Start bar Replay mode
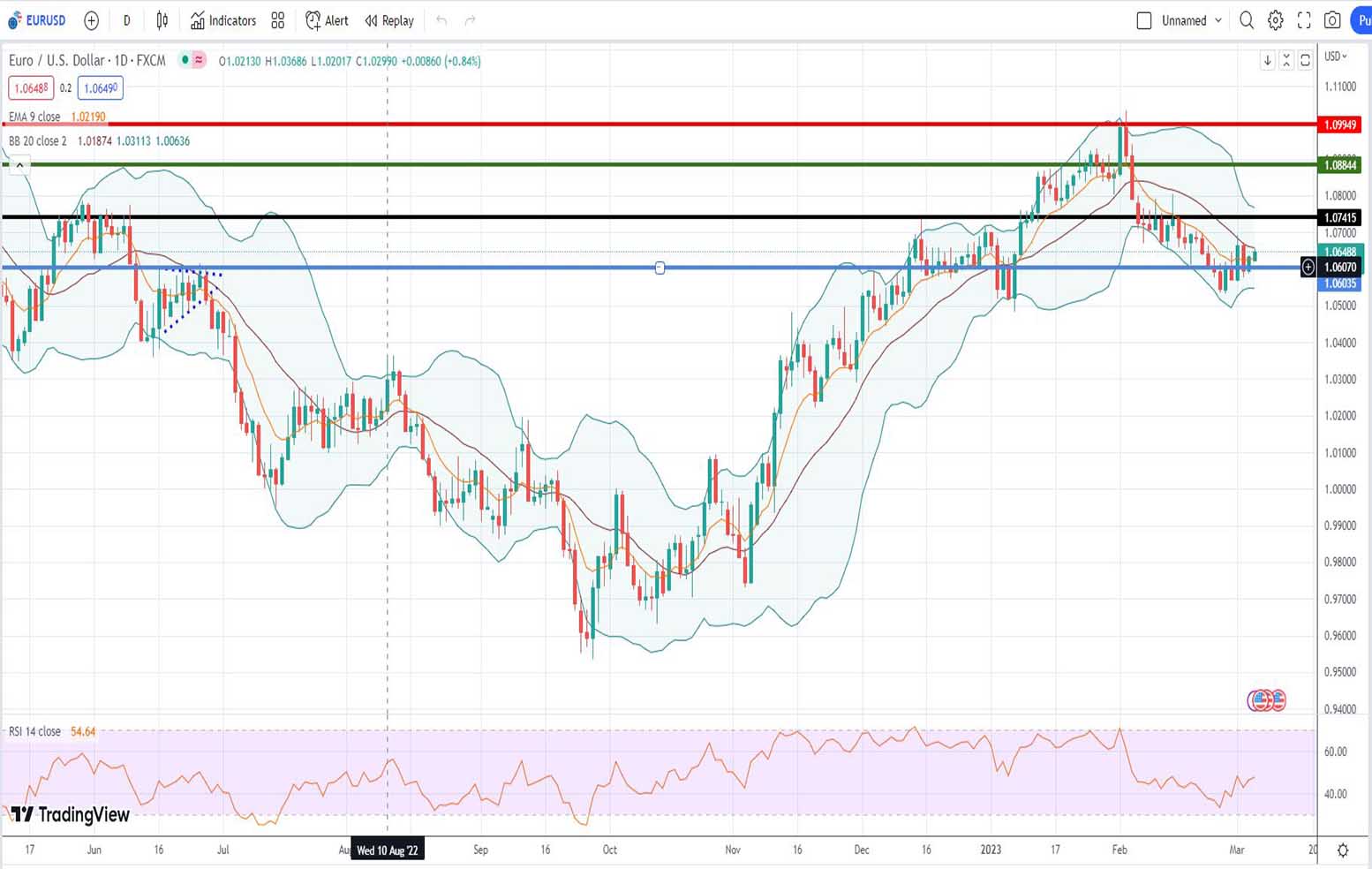 [x=389, y=20]
